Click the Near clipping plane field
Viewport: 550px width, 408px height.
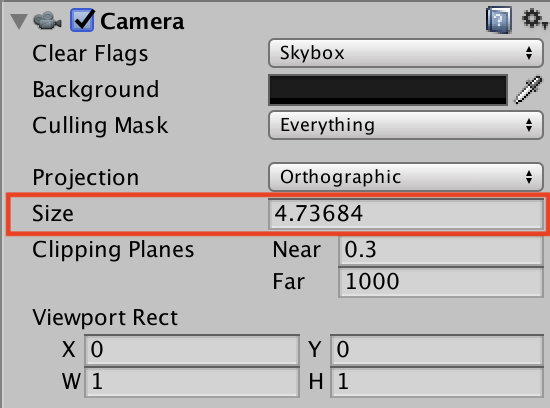[441, 250]
